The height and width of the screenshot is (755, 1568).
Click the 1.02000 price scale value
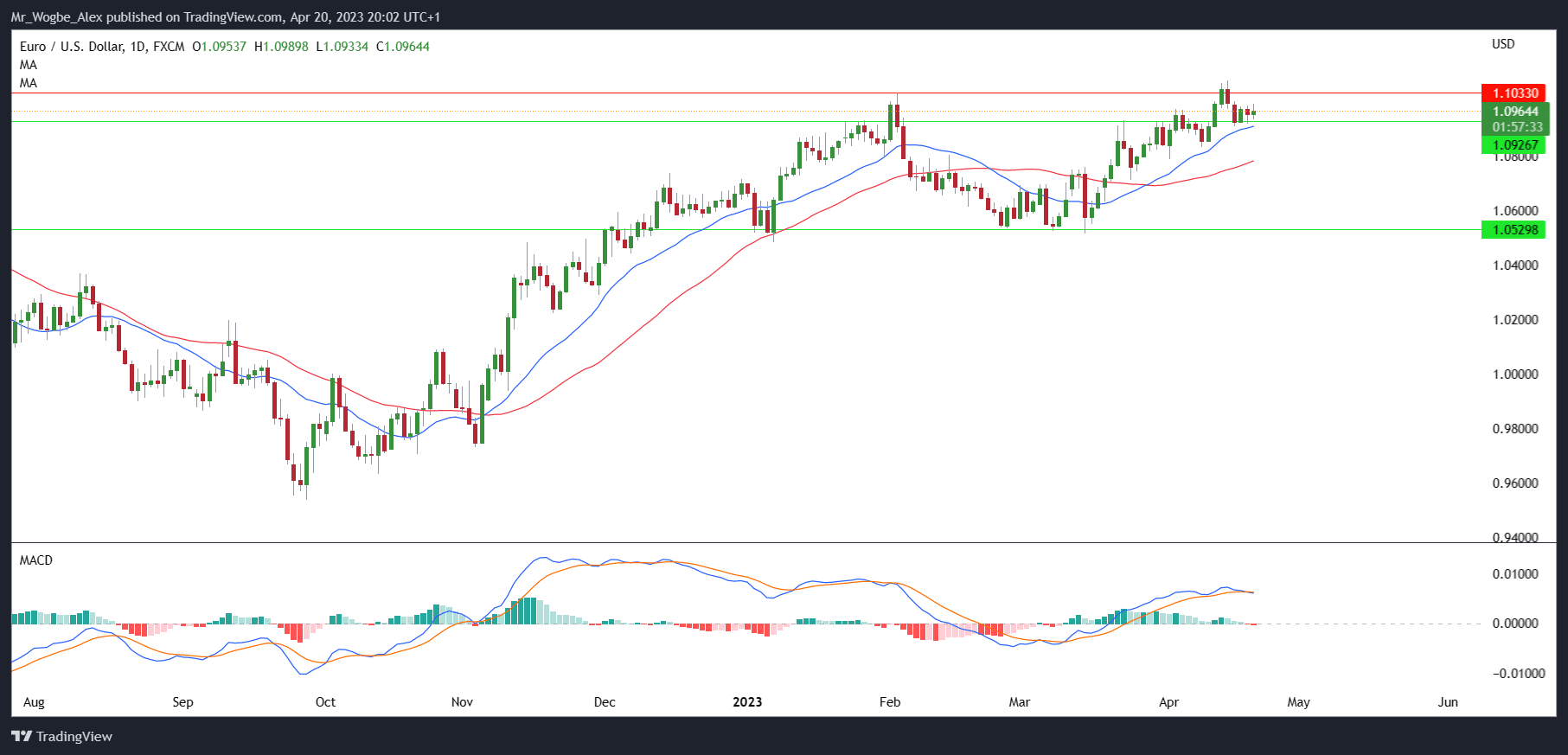pos(1515,320)
